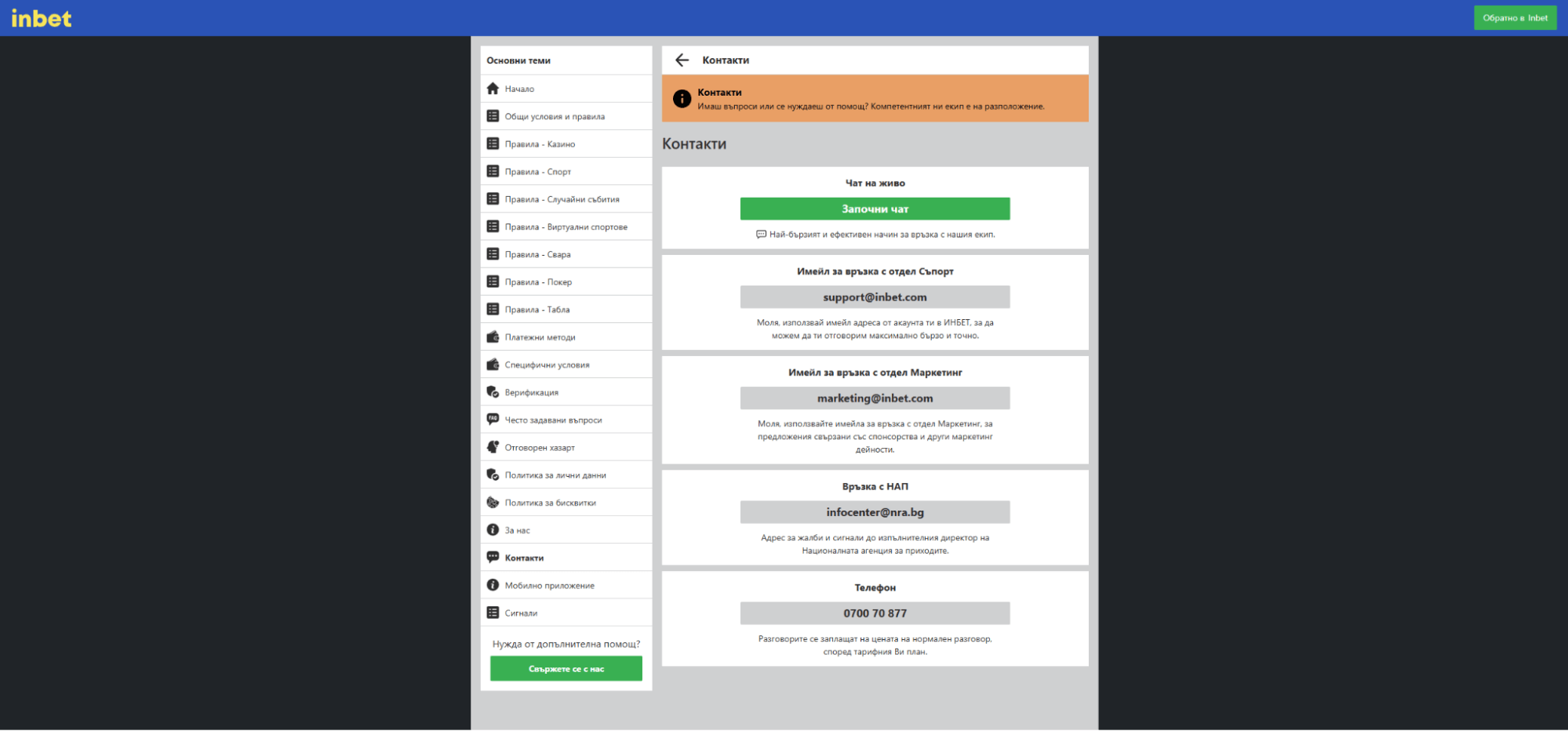
Task: Open Верификация menu item
Action: (566, 392)
